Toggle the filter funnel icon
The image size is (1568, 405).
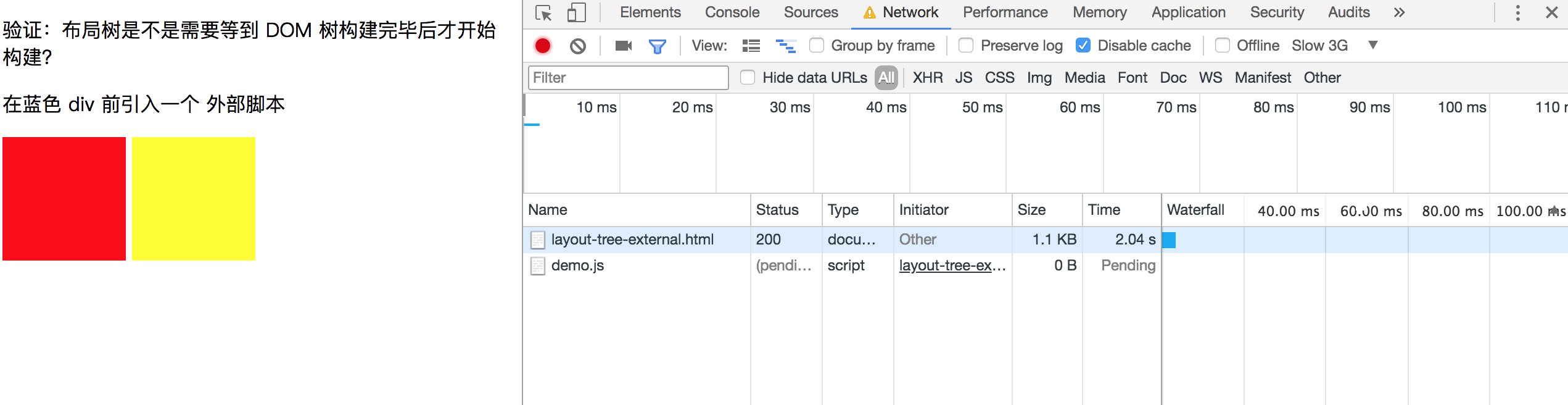(x=658, y=46)
